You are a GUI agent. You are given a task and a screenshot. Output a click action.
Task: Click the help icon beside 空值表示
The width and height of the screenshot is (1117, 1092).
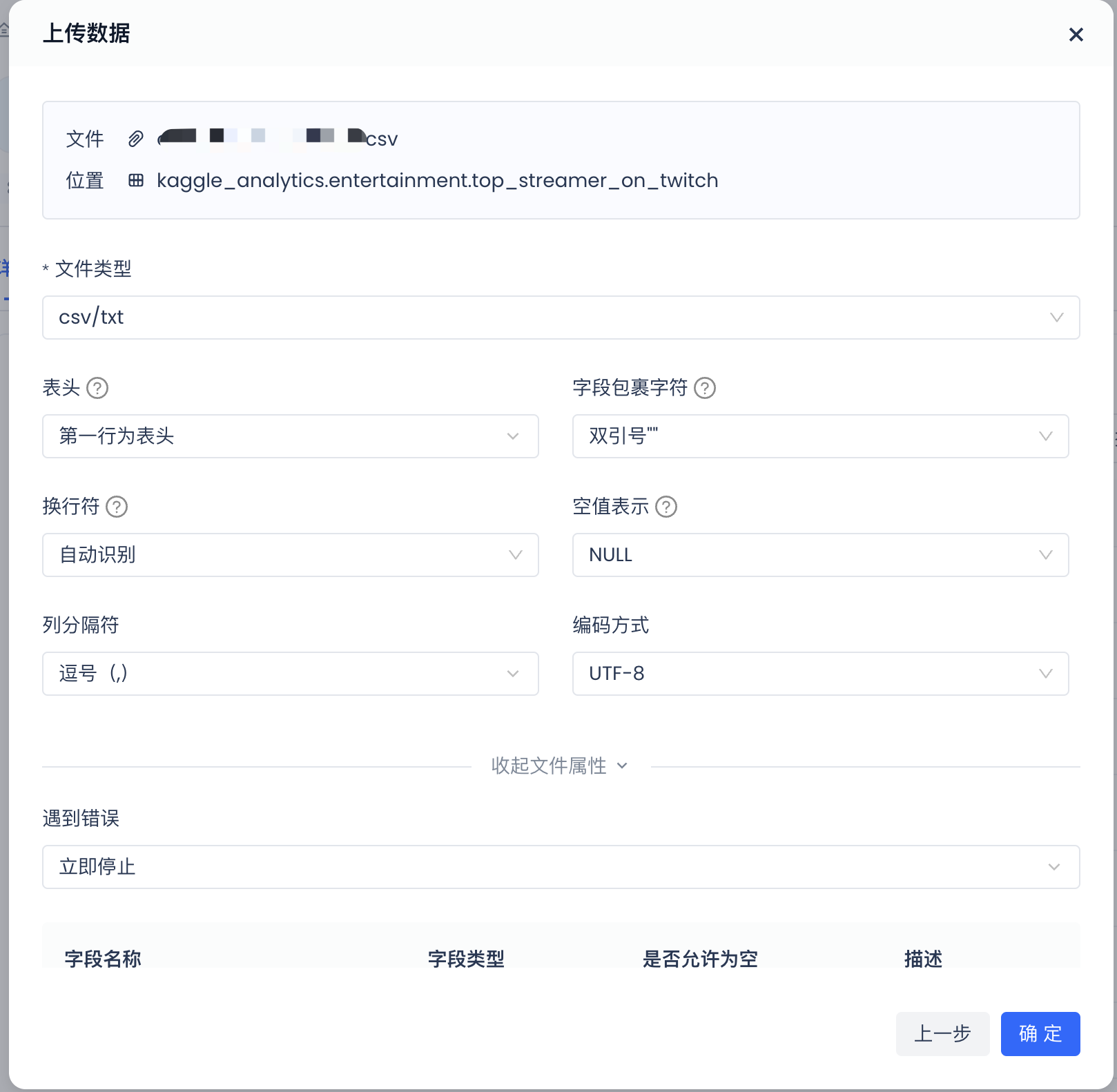tap(666, 507)
